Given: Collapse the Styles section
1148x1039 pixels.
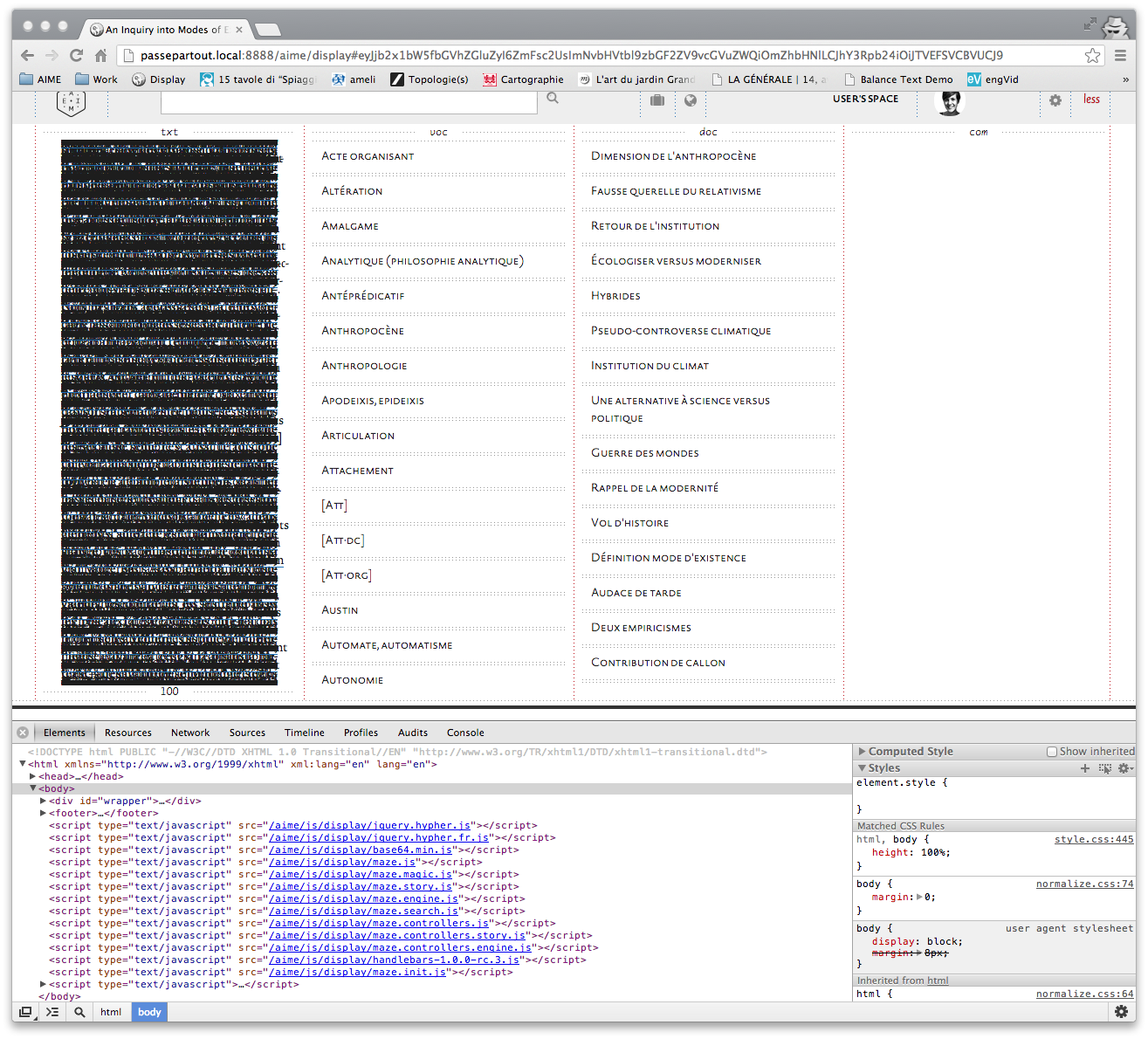Looking at the screenshot, I should (863, 768).
